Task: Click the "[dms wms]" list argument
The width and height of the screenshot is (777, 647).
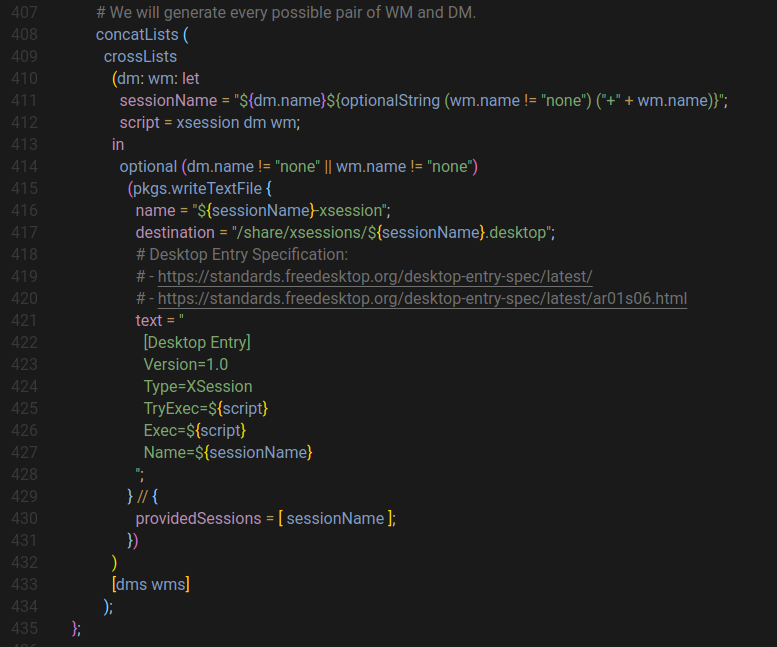Action: [150, 584]
